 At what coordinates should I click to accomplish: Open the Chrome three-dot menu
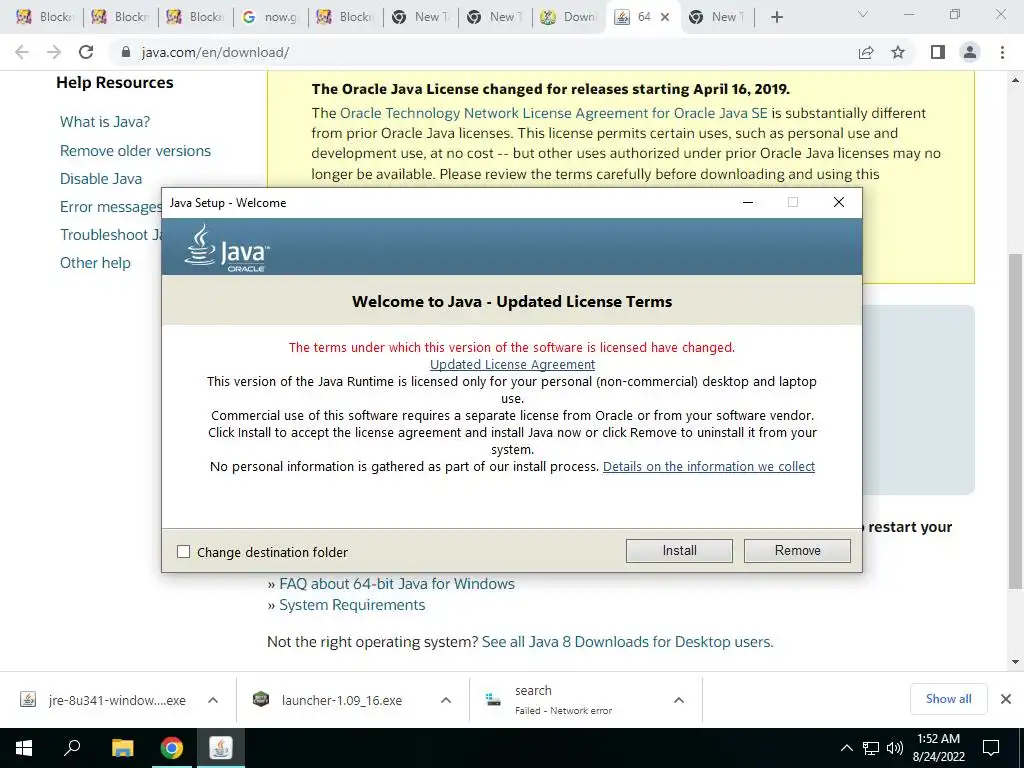[1002, 52]
